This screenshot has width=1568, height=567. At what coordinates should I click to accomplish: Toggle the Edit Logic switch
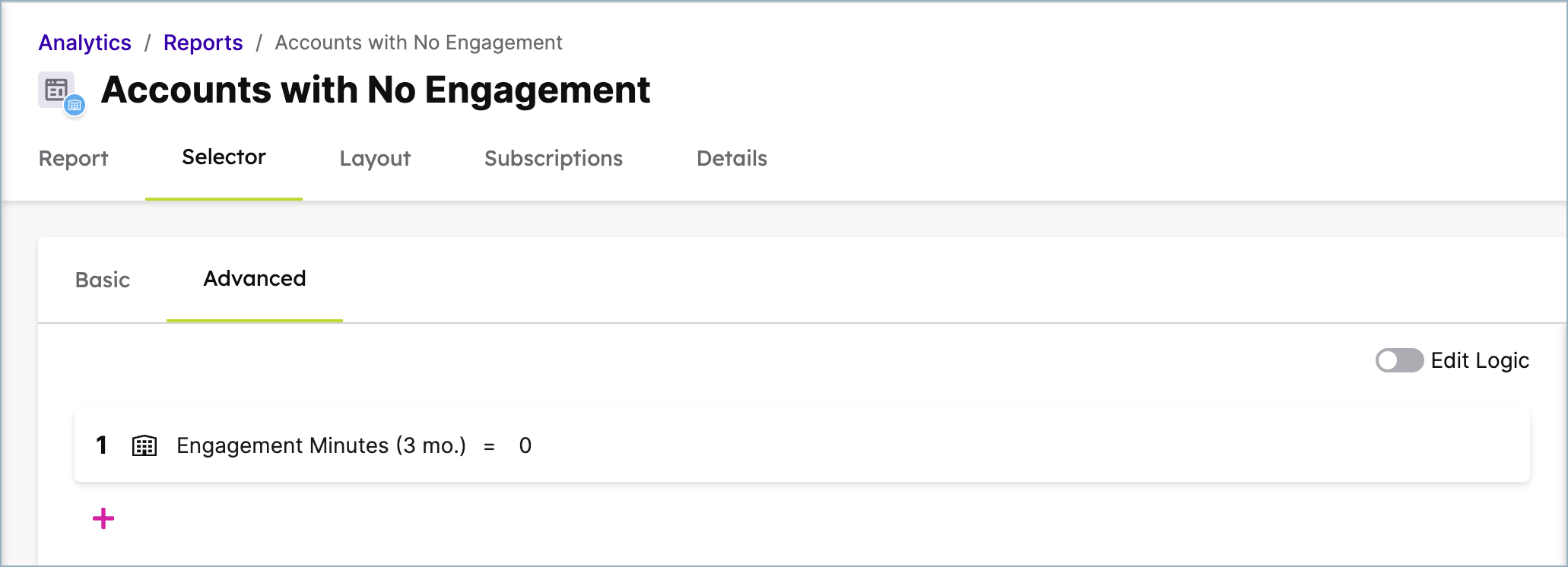tap(1398, 360)
